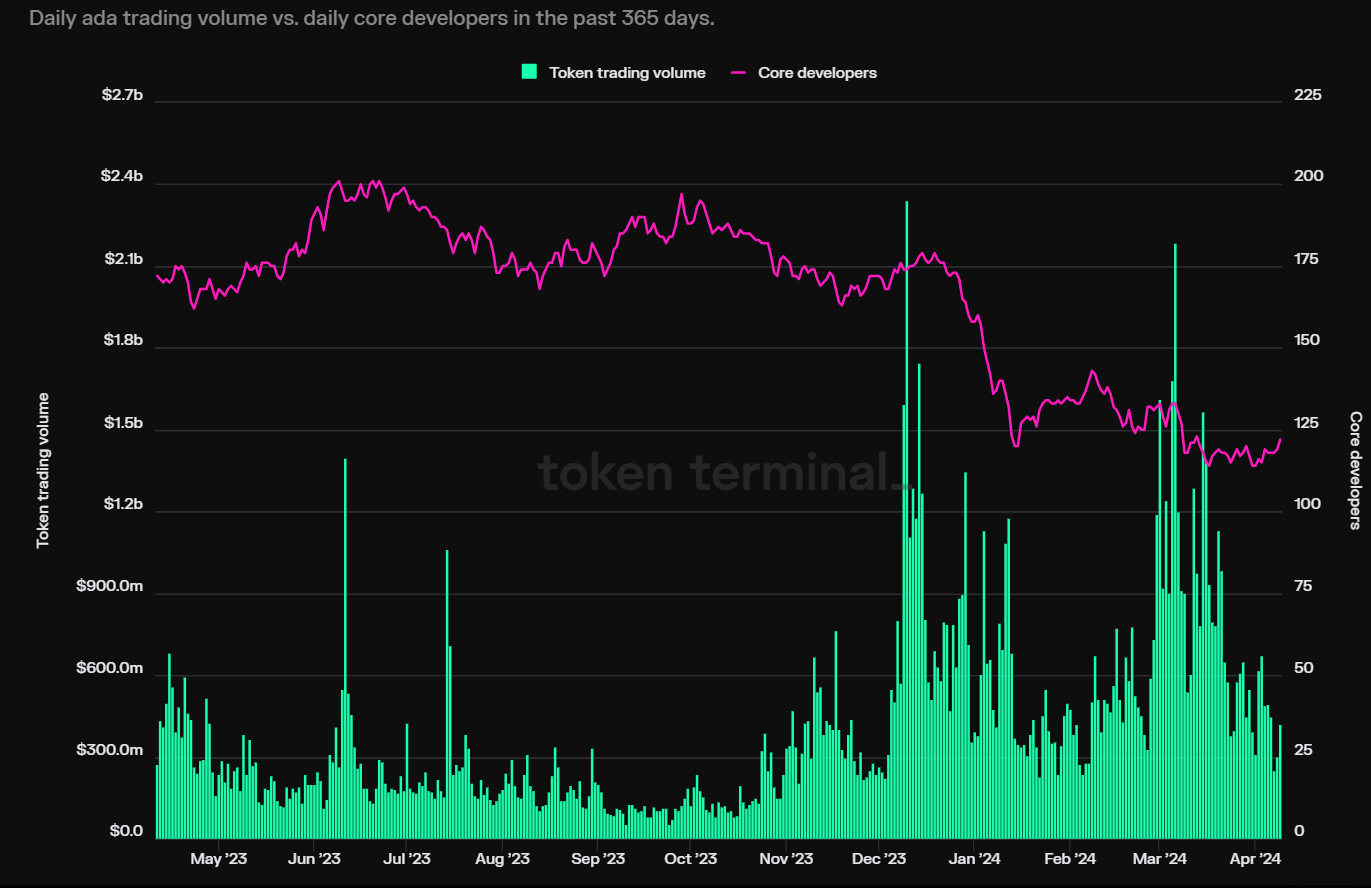Click the 150 developers axis value
The width and height of the screenshot is (1371, 888).
pos(1307,341)
